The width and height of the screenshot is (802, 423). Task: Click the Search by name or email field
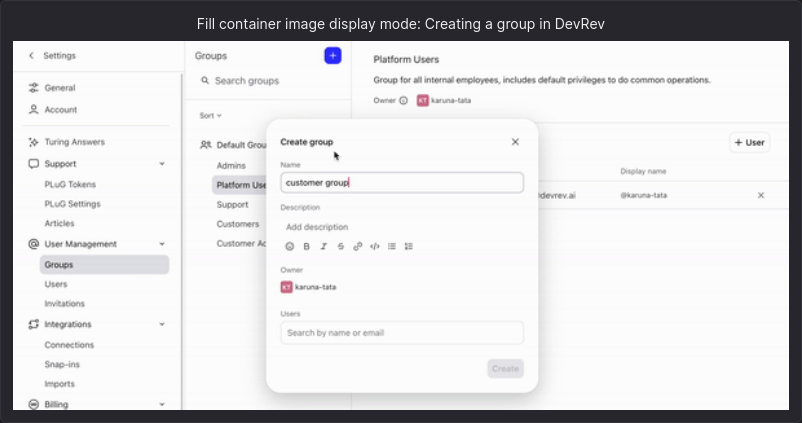click(402, 333)
